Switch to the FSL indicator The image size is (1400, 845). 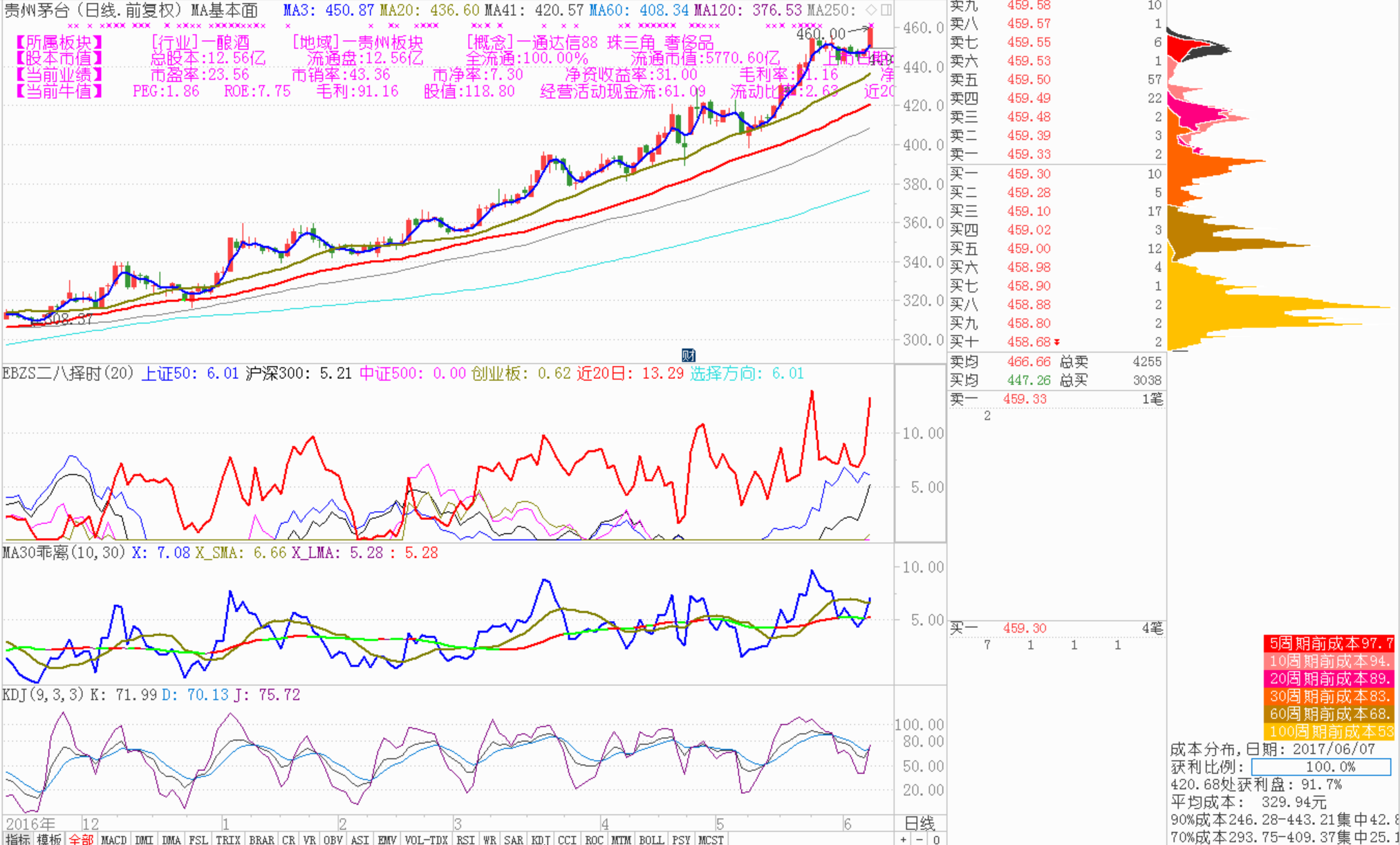point(198,839)
